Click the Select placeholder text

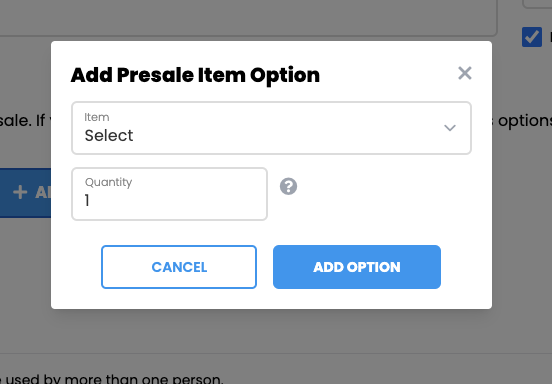(109, 136)
